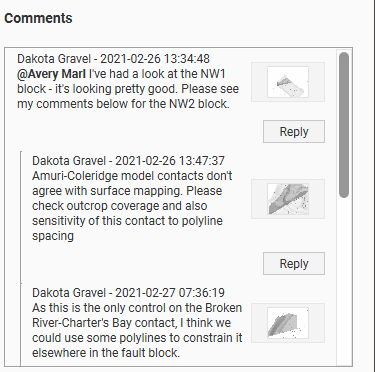This screenshot has height=372, width=375.
Task: Click Dakota Gravel's name on third comment
Action: [69, 293]
